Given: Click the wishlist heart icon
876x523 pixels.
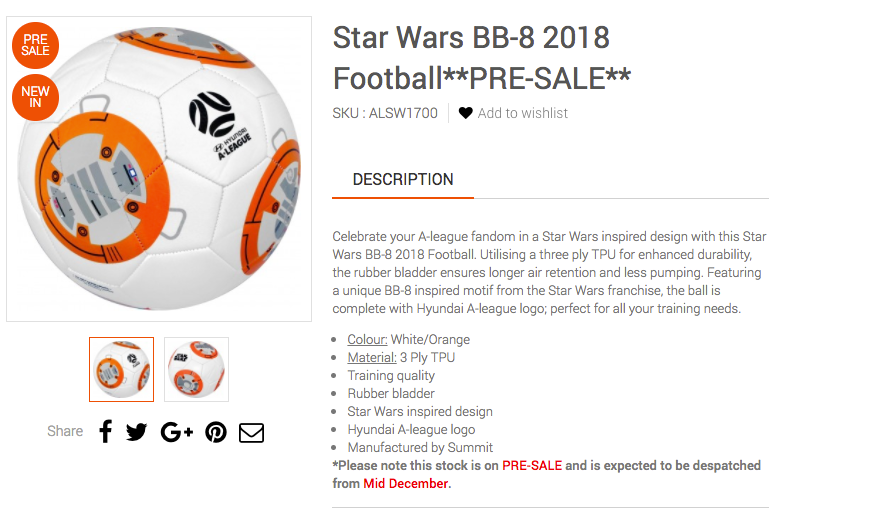Looking at the screenshot, I should tap(465, 113).
